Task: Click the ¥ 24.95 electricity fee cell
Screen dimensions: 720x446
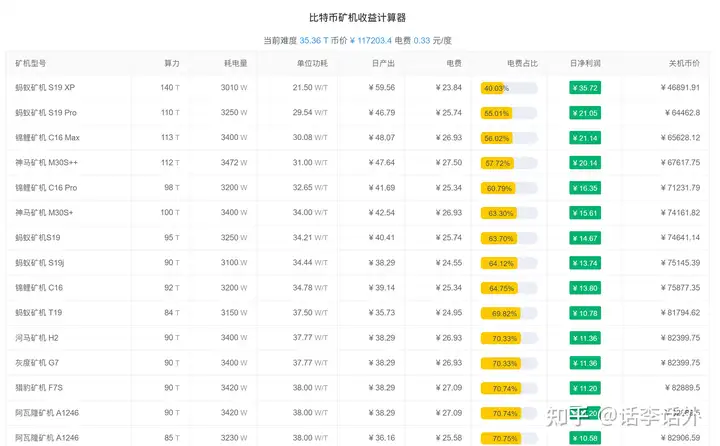Action: tap(449, 312)
